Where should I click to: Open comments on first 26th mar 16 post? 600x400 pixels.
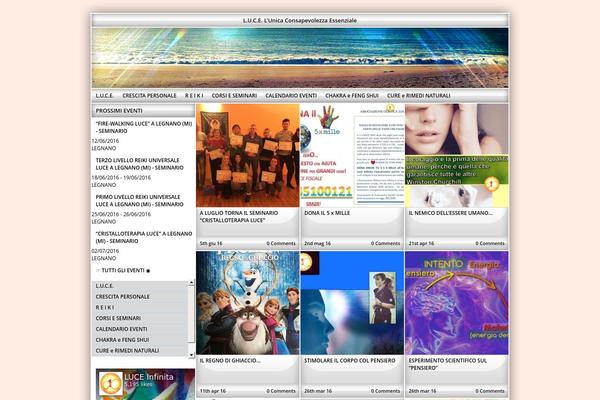(x=385, y=391)
